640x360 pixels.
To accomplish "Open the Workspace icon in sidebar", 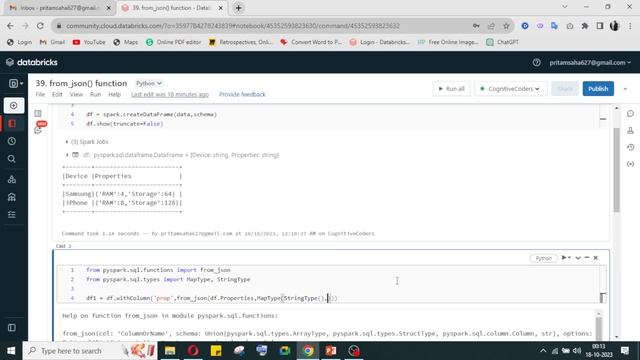I will pos(12,123).
